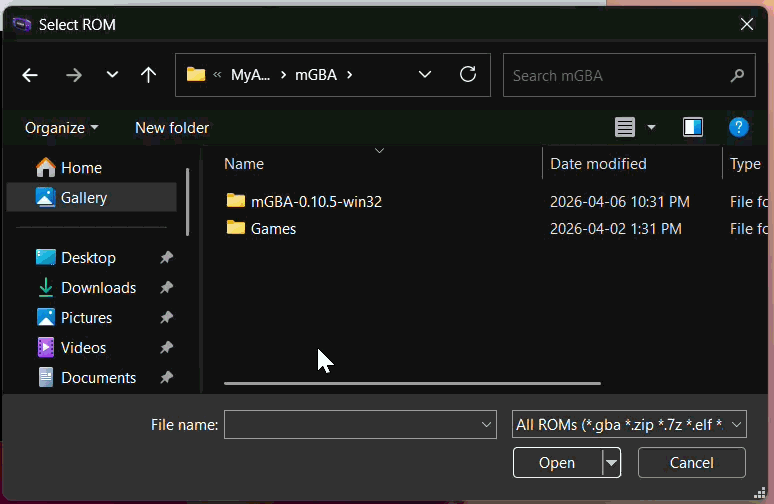The width and height of the screenshot is (774, 504).
Task: Close the Select ROM dialog
Action: [x=747, y=24]
